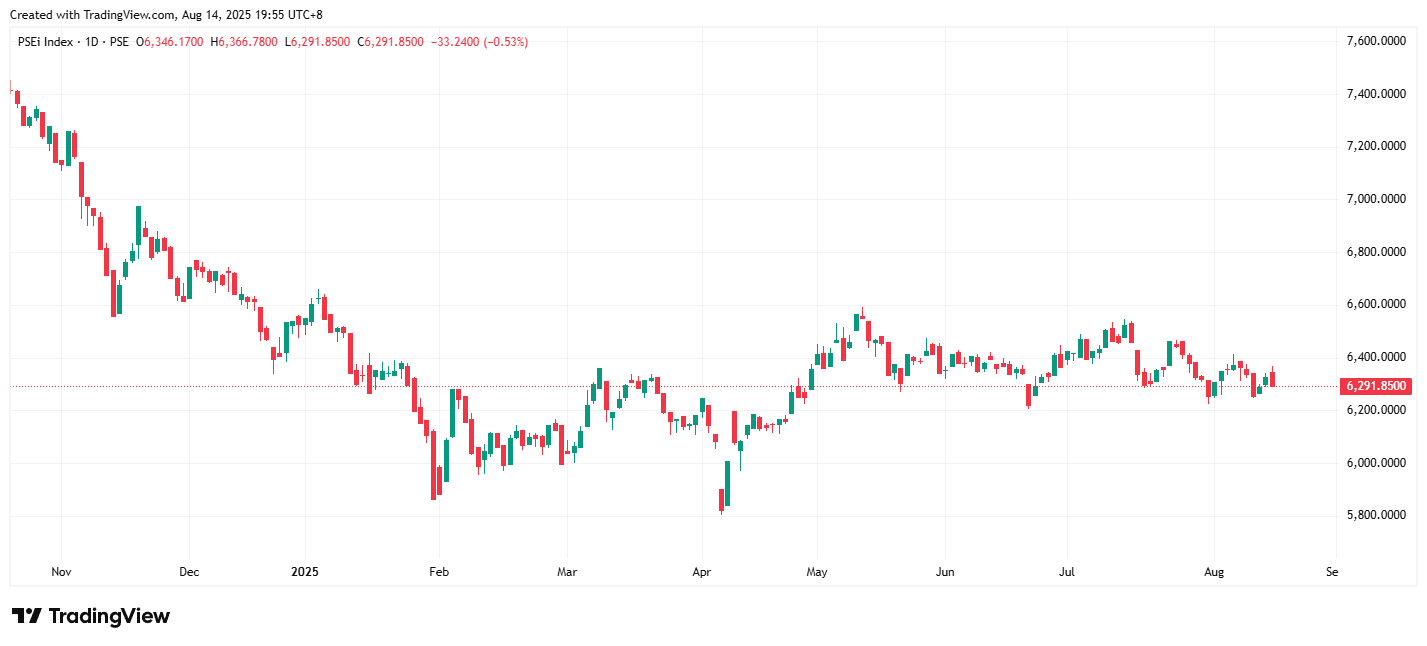
Task: Click the 7,000.0000 price axis label
Action: [x=1377, y=199]
